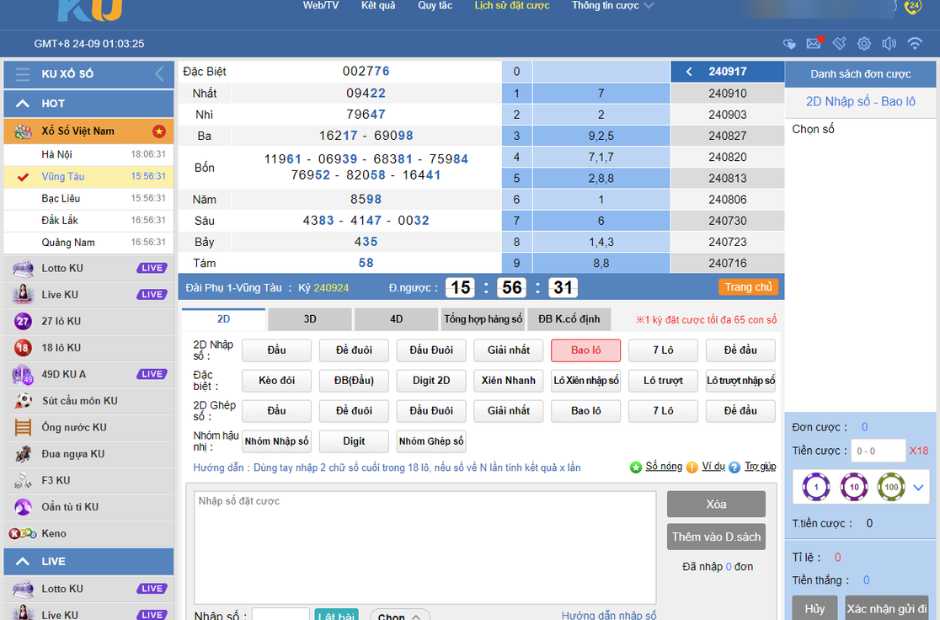Screen dimensions: 940x620
Task: Select the green 100 betting chip
Action: (x=891, y=487)
